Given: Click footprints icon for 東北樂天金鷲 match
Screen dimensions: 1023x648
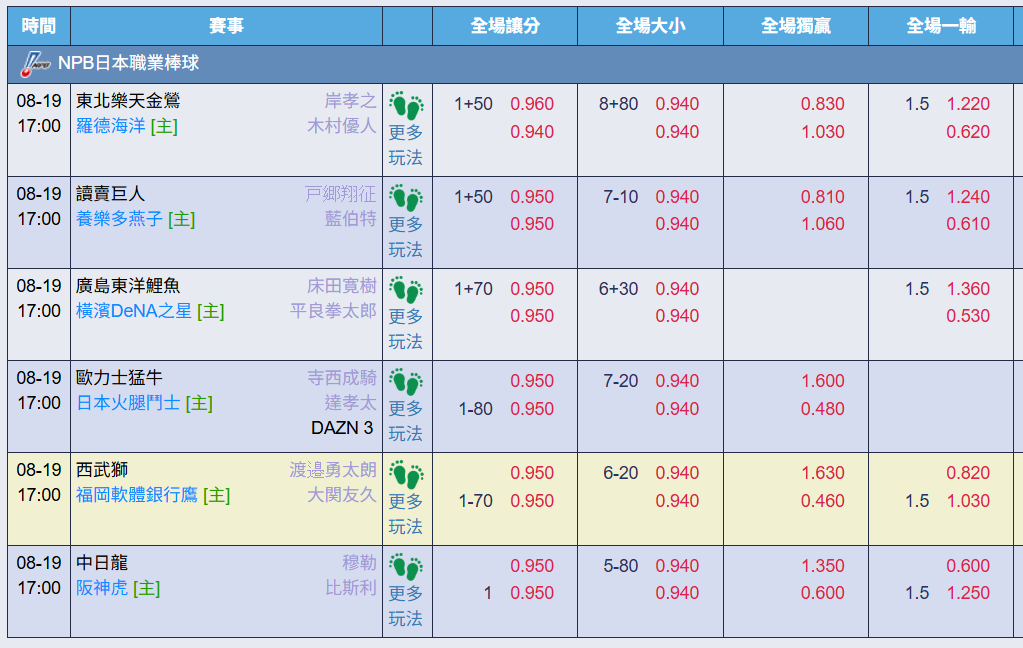Looking at the screenshot, I should coord(406,105).
